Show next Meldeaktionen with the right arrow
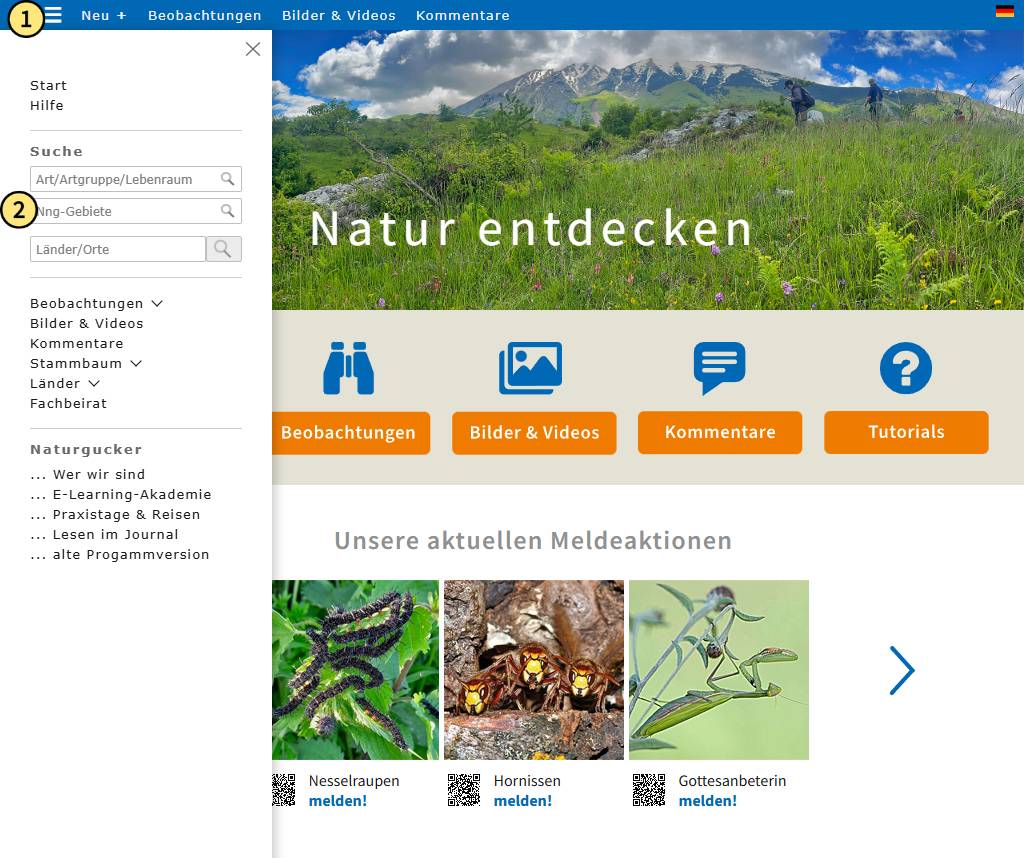This screenshot has width=1024, height=858. click(902, 670)
